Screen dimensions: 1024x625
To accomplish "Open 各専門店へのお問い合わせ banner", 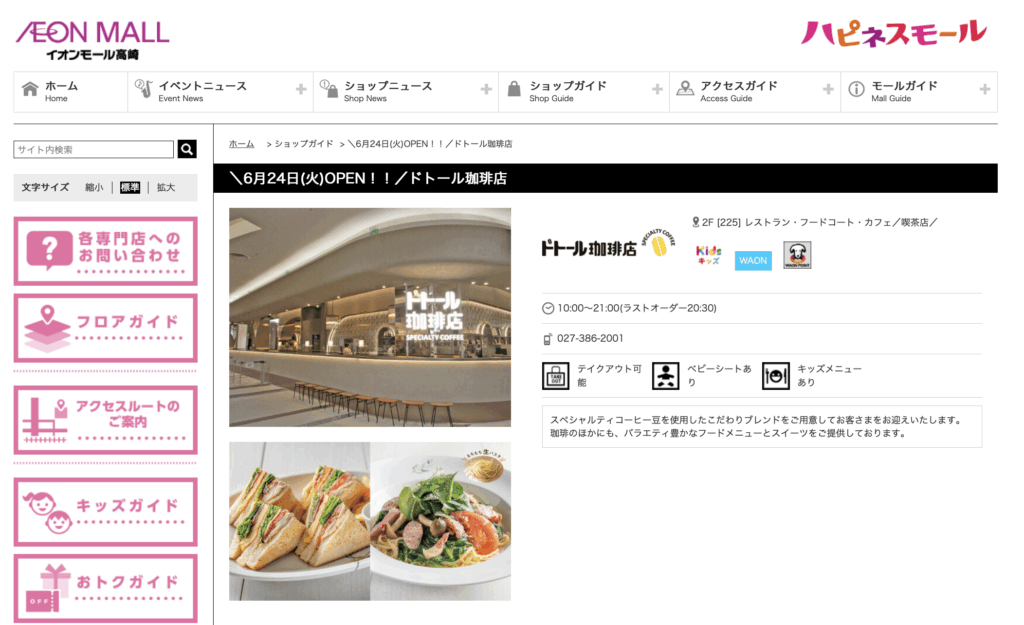I will [x=106, y=251].
